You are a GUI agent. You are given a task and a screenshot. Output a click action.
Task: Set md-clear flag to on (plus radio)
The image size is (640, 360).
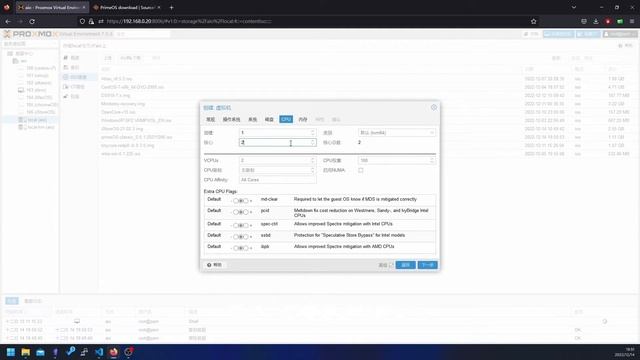coord(246,201)
